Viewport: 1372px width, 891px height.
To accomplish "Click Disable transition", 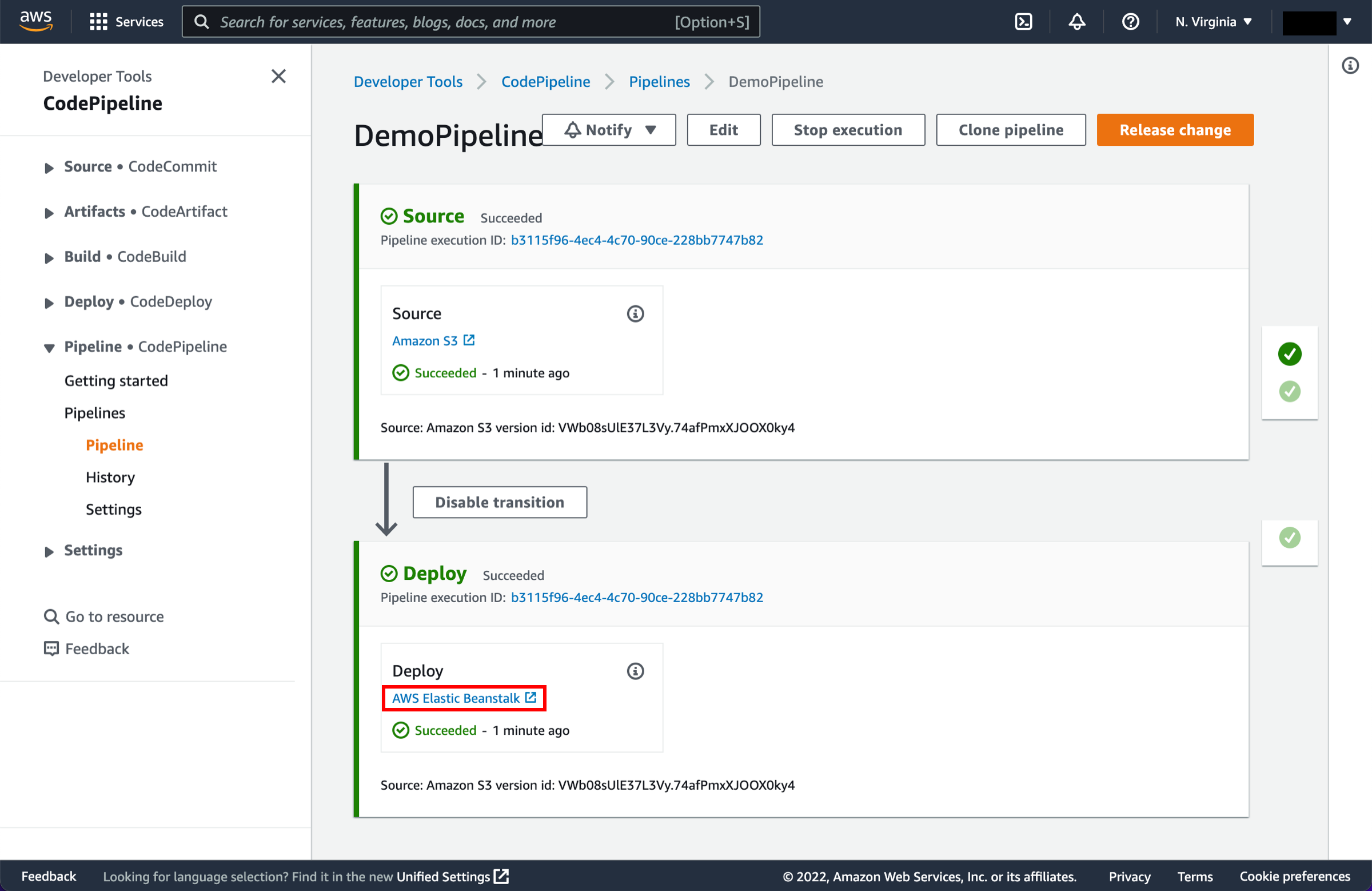I will [x=500, y=502].
